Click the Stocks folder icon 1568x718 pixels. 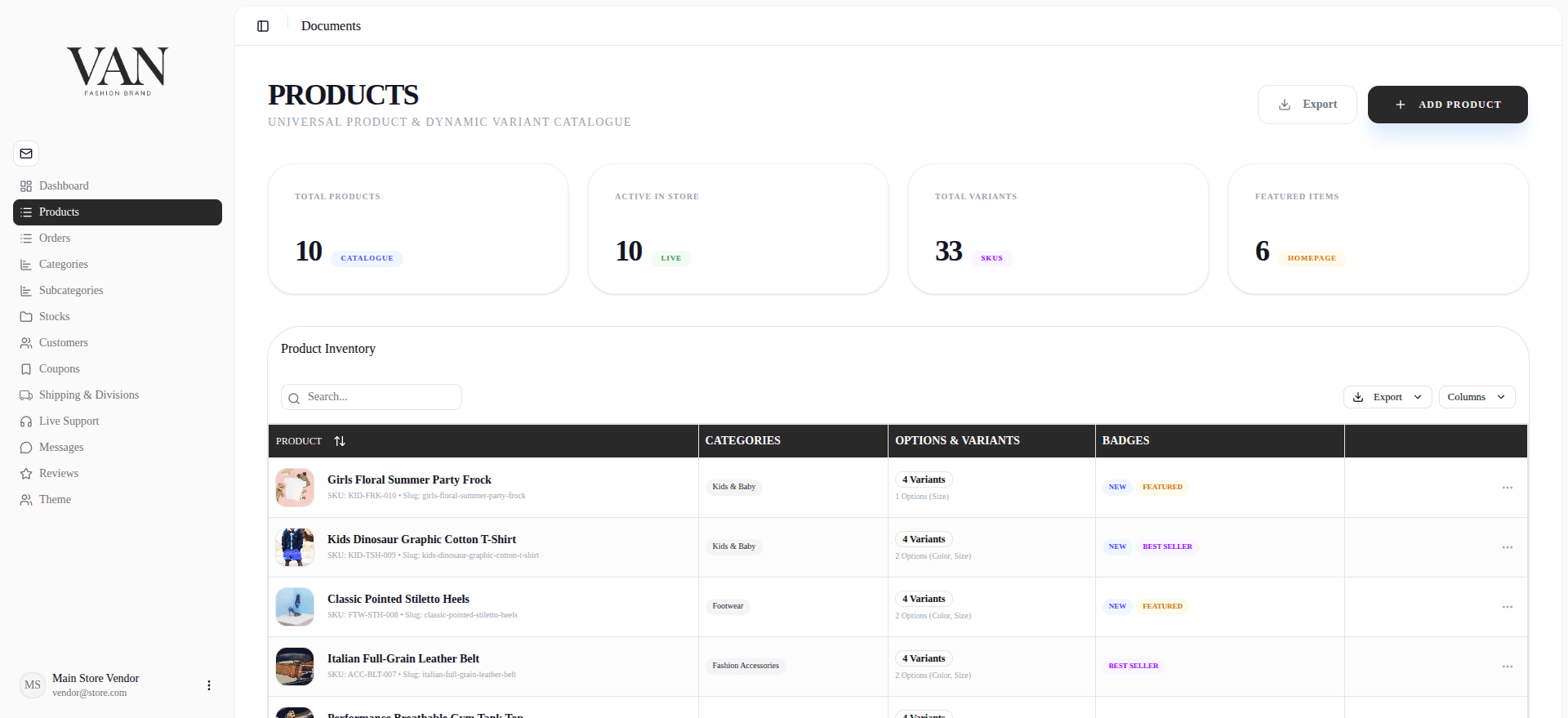26,317
